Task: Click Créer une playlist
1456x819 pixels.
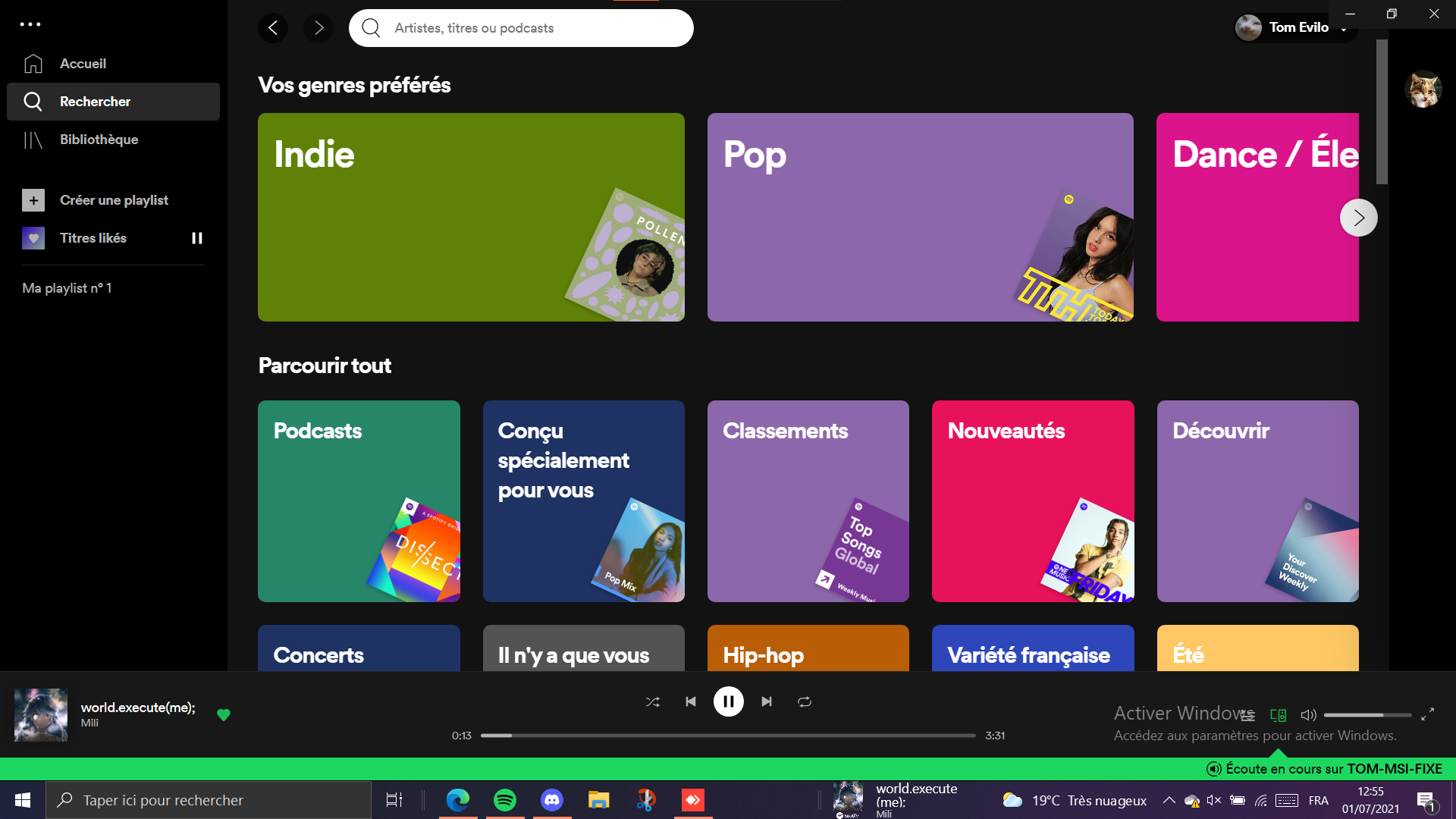Action: (114, 199)
